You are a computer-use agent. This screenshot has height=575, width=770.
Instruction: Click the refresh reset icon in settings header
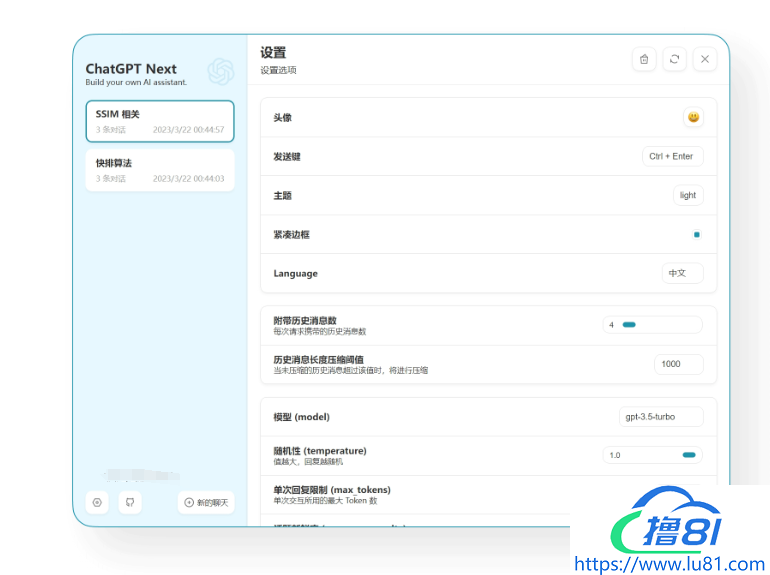[x=675, y=59]
